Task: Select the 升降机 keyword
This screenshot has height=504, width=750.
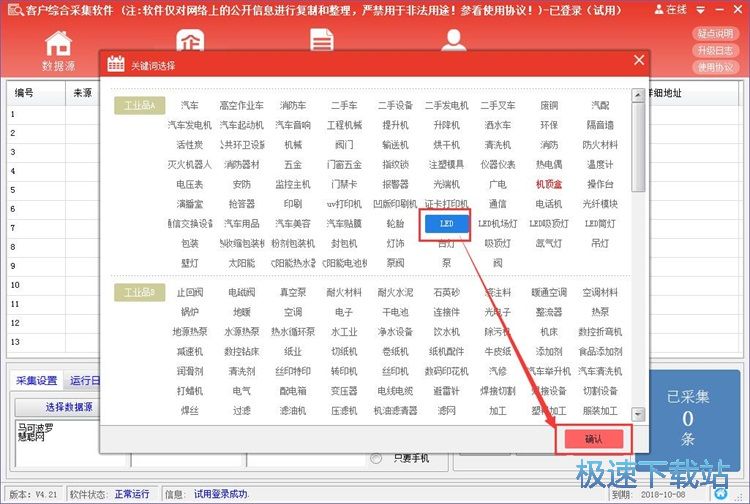Action: click(446, 125)
